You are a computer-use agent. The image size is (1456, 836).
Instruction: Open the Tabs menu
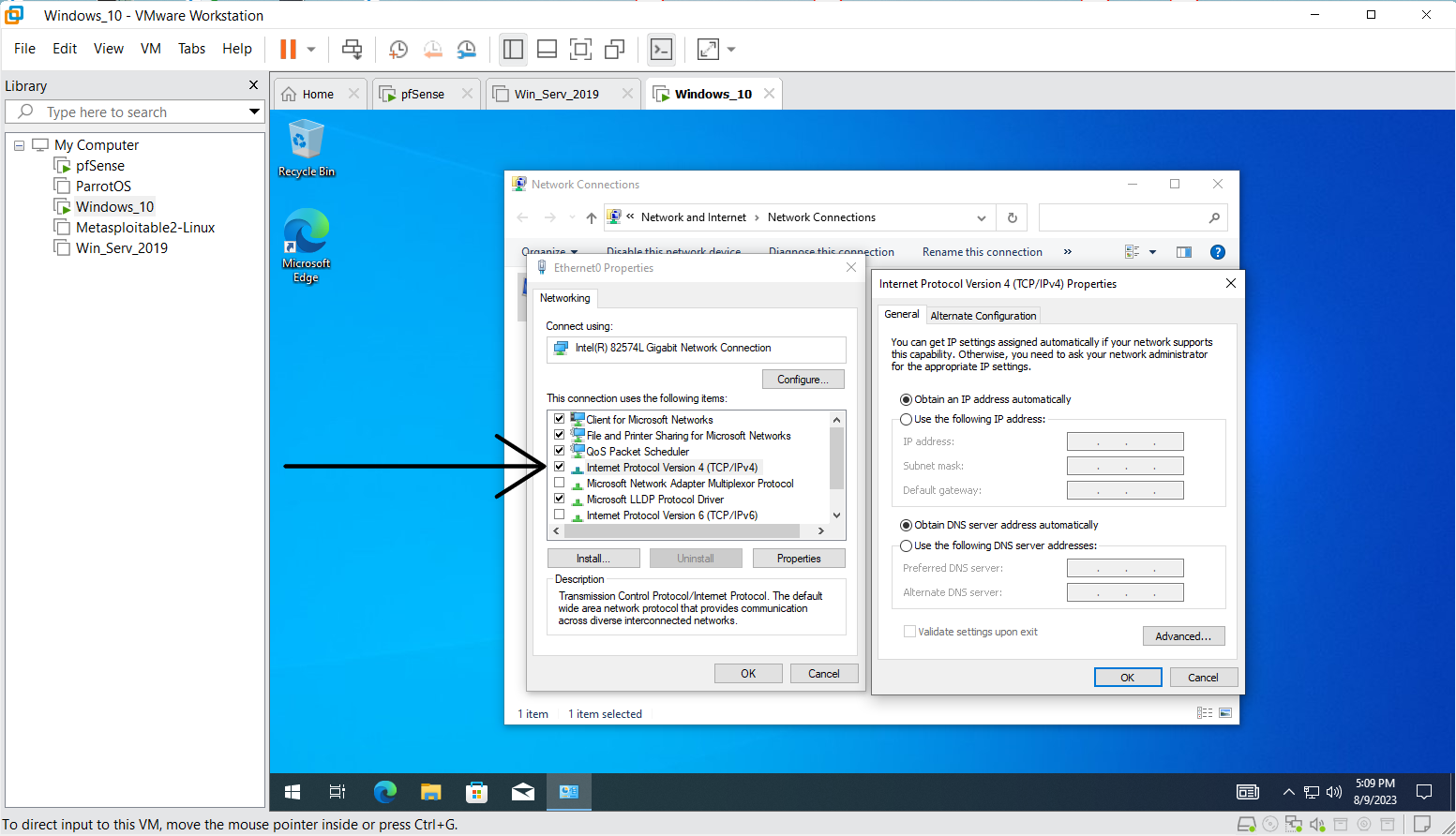pyautogui.click(x=191, y=49)
